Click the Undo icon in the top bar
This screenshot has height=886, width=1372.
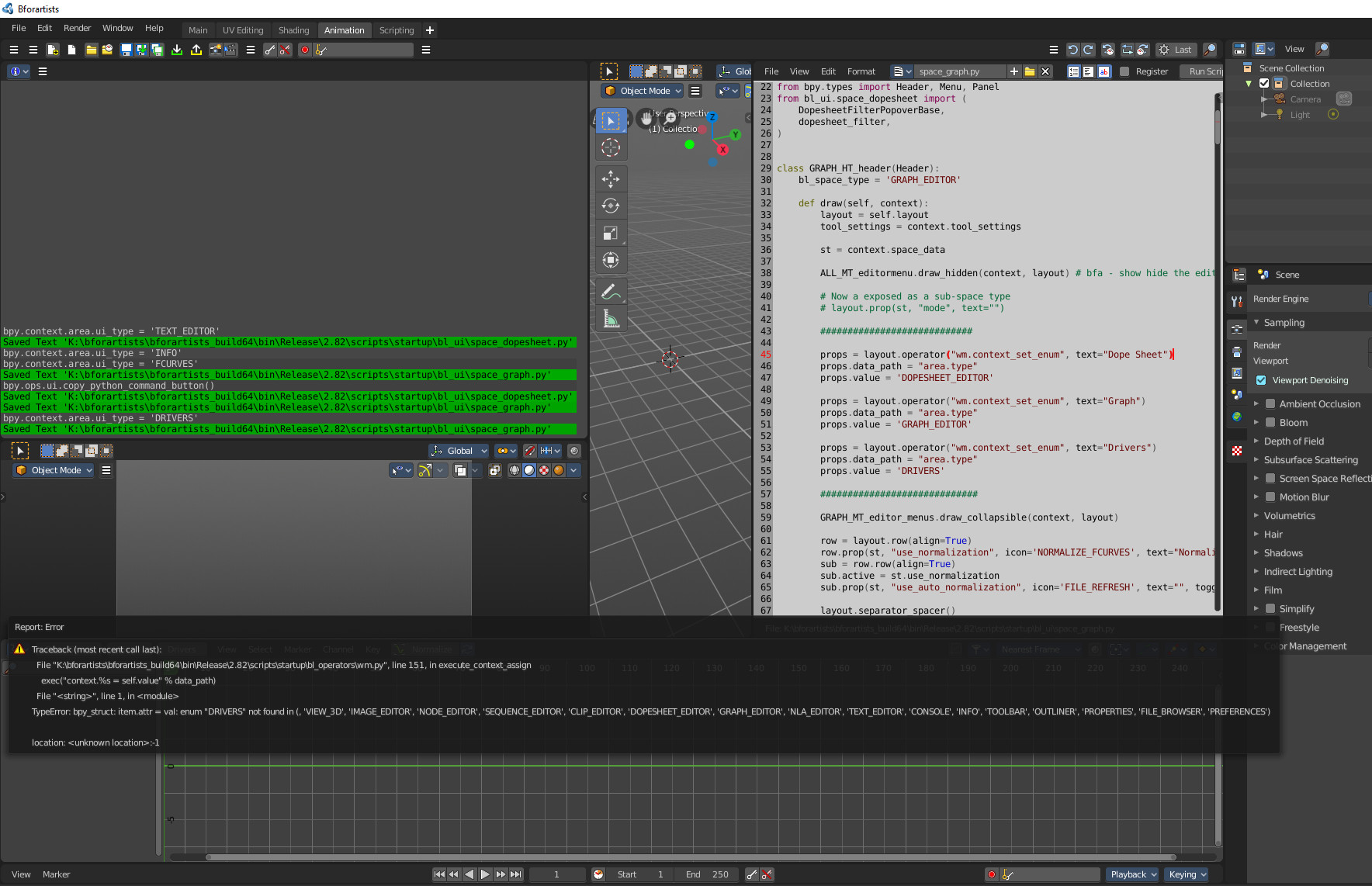[x=1072, y=50]
